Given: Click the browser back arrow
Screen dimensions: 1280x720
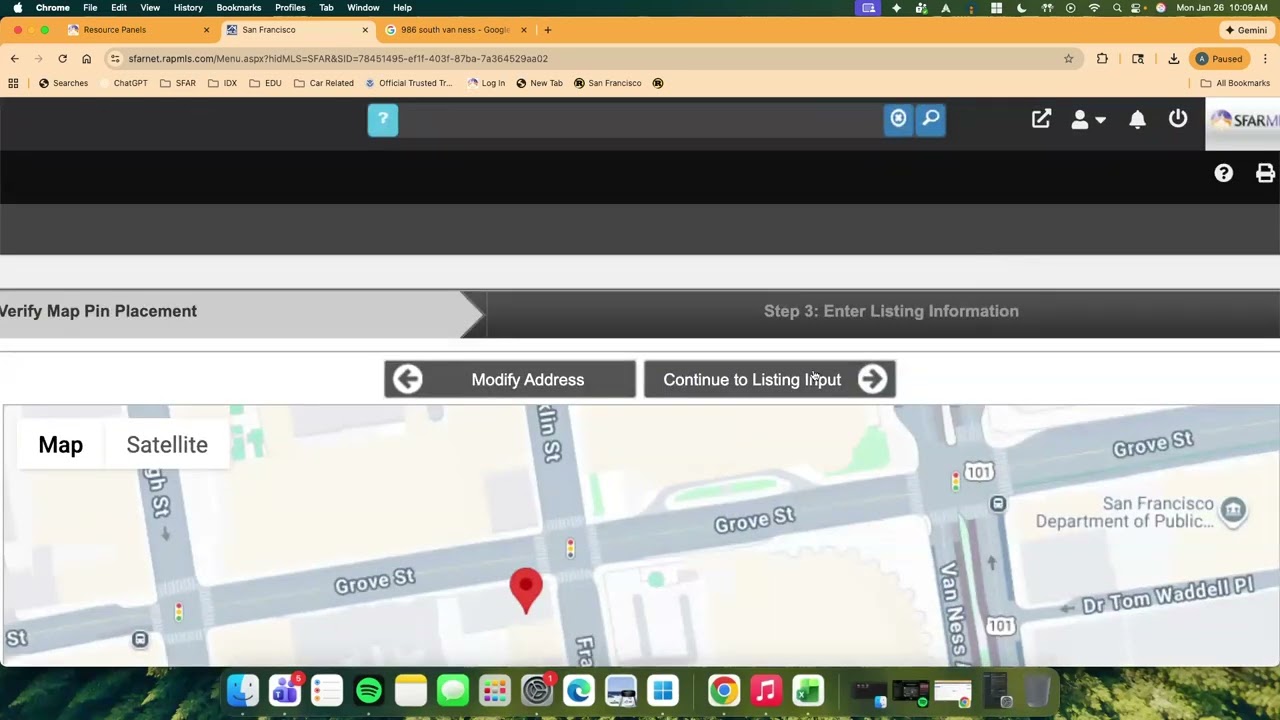Looking at the screenshot, I should pos(15,59).
